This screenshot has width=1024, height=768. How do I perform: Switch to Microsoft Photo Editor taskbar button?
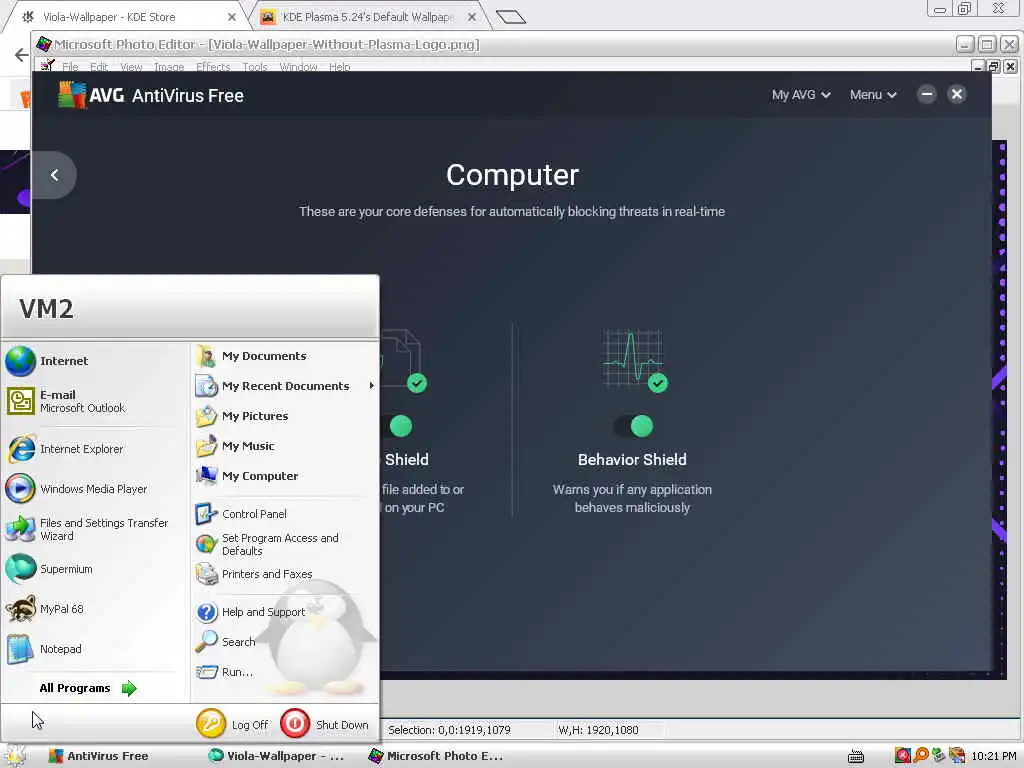(x=436, y=756)
